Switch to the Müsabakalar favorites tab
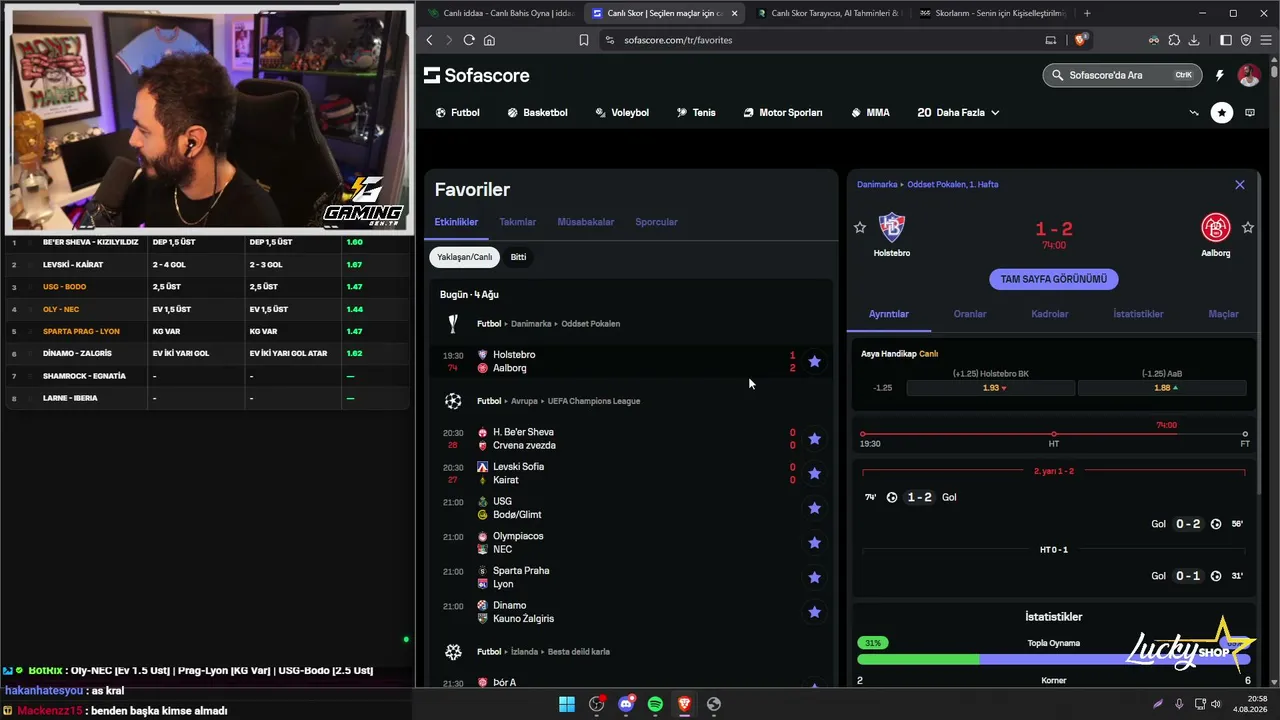 pyautogui.click(x=586, y=222)
